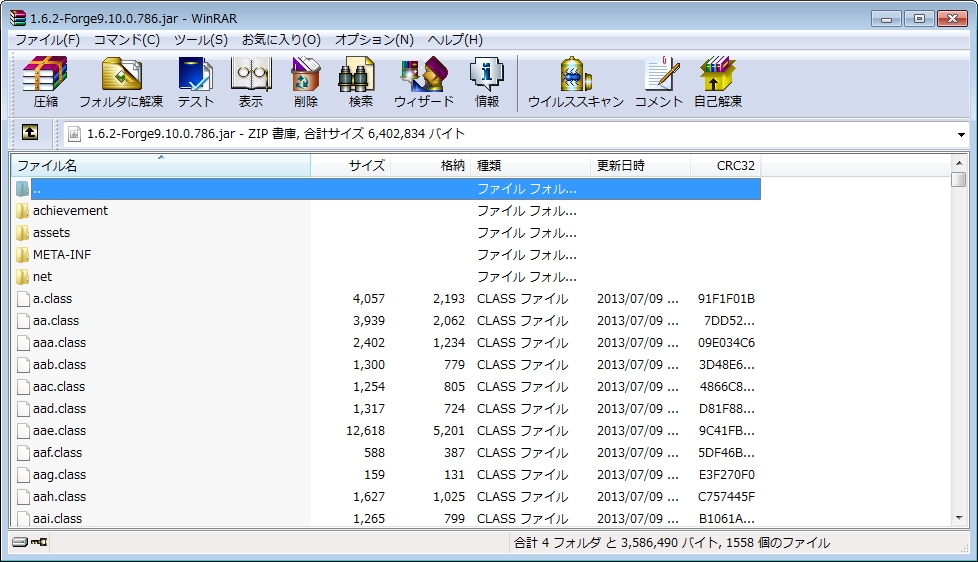
Task: Select the aaa.class file name
Action: [59, 342]
